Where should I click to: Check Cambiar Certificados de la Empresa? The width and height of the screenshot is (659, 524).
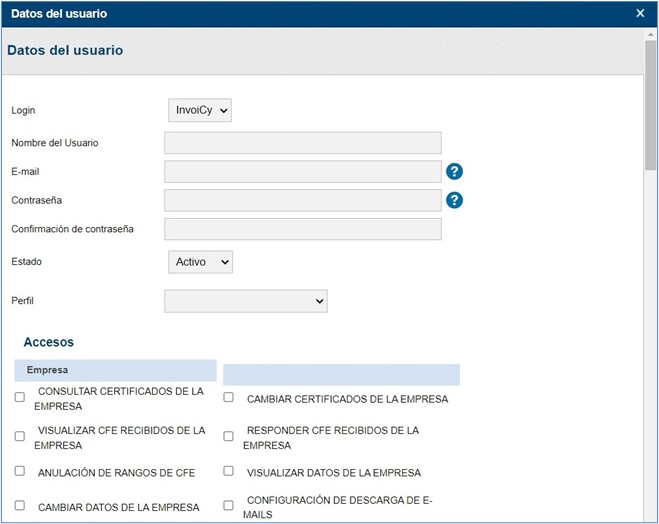pyautogui.click(x=229, y=397)
